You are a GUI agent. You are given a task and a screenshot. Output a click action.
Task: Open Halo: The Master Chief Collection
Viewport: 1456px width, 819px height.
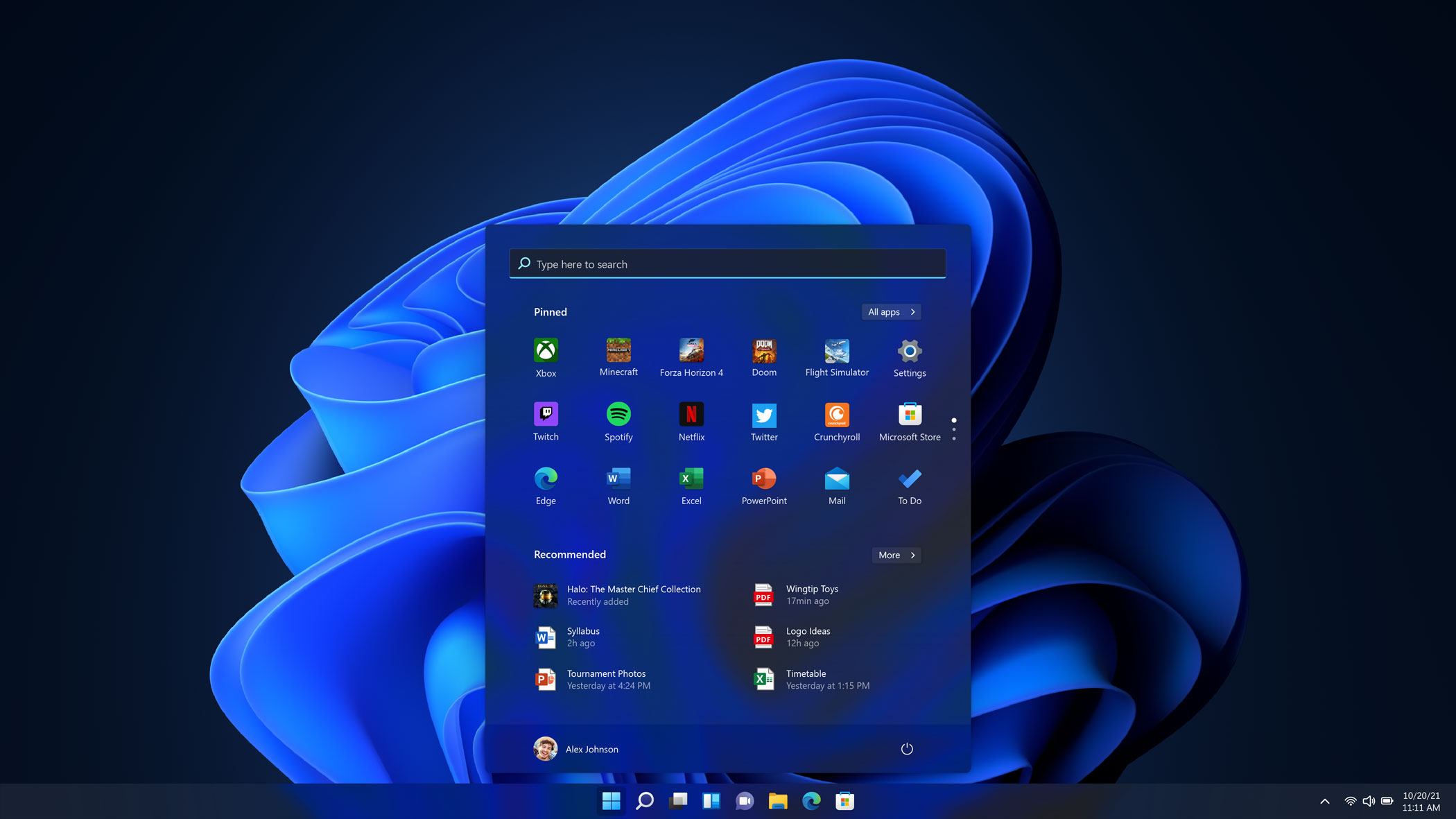pyautogui.click(x=620, y=594)
